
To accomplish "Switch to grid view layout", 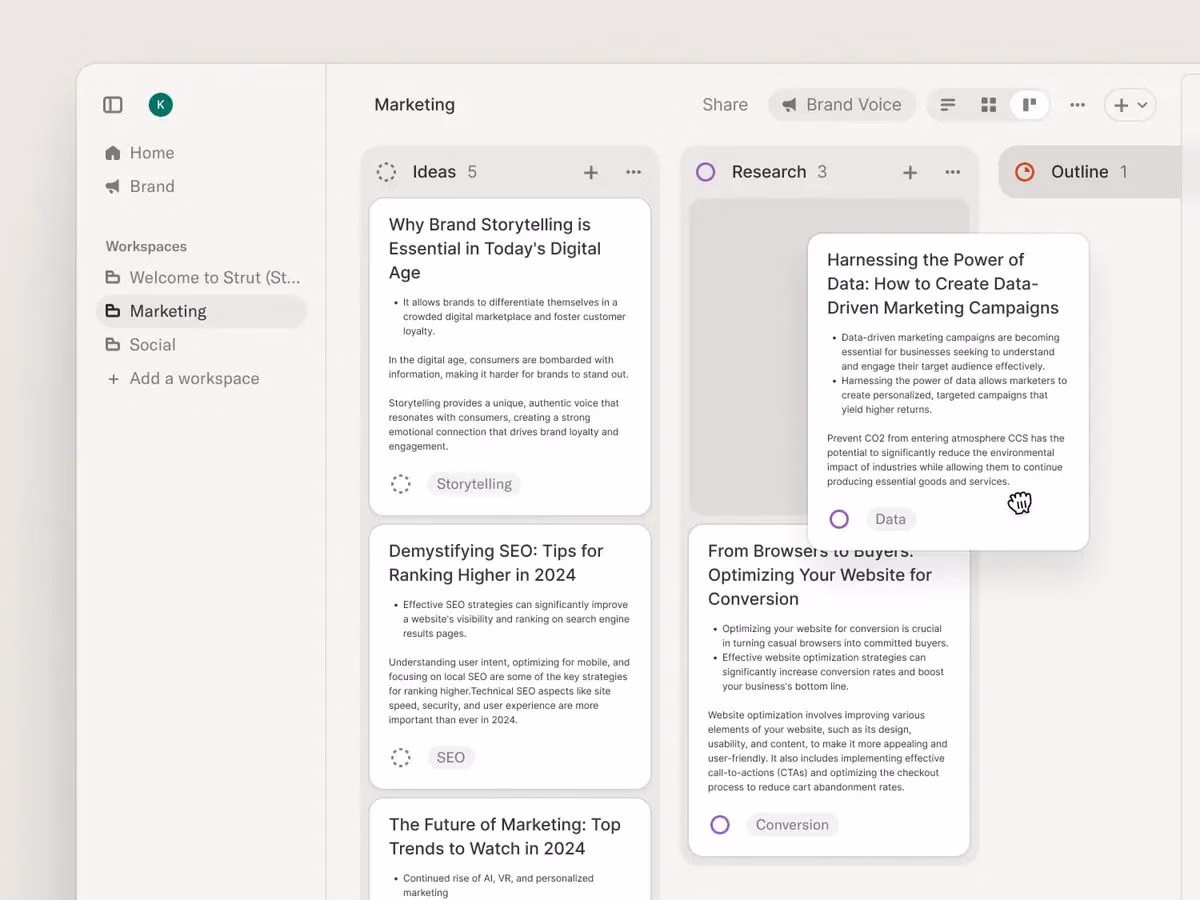I will click(988, 105).
